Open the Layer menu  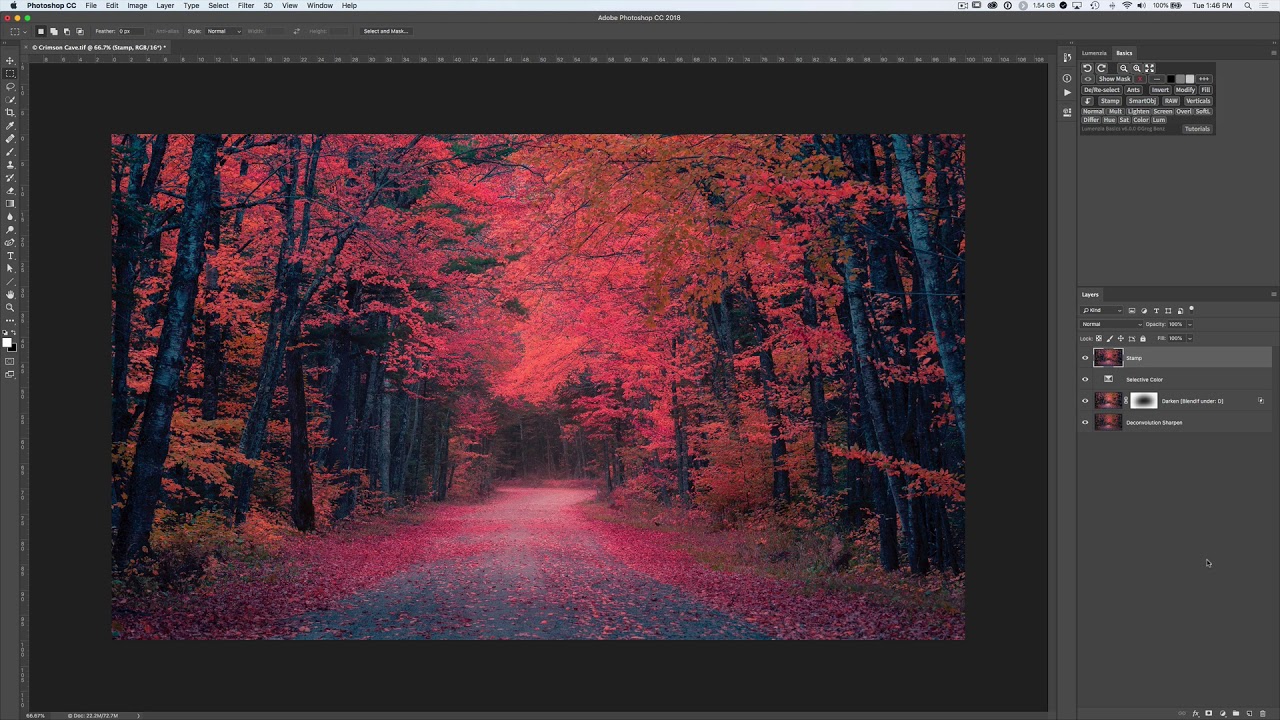165,6
